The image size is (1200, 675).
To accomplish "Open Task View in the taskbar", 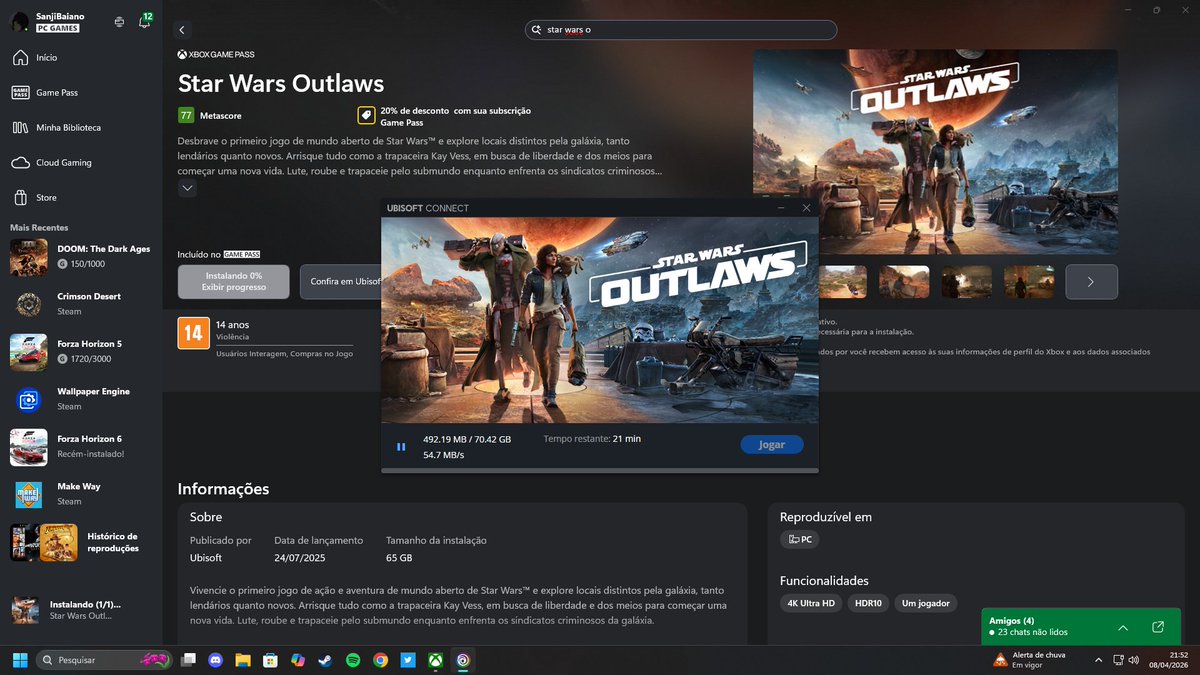I will [x=188, y=660].
